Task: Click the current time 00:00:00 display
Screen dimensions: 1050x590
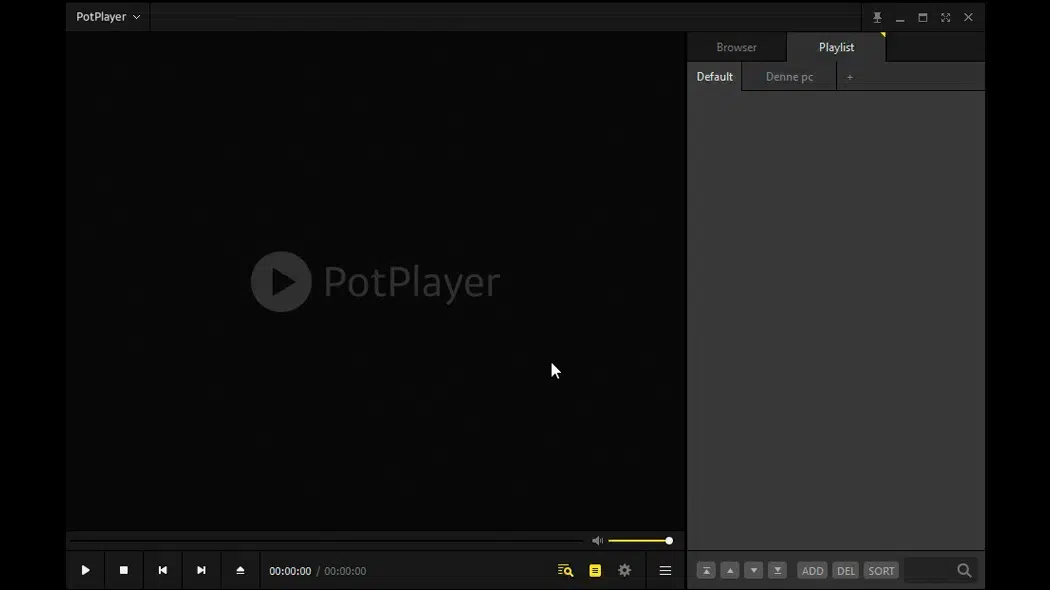Action: tap(290, 571)
